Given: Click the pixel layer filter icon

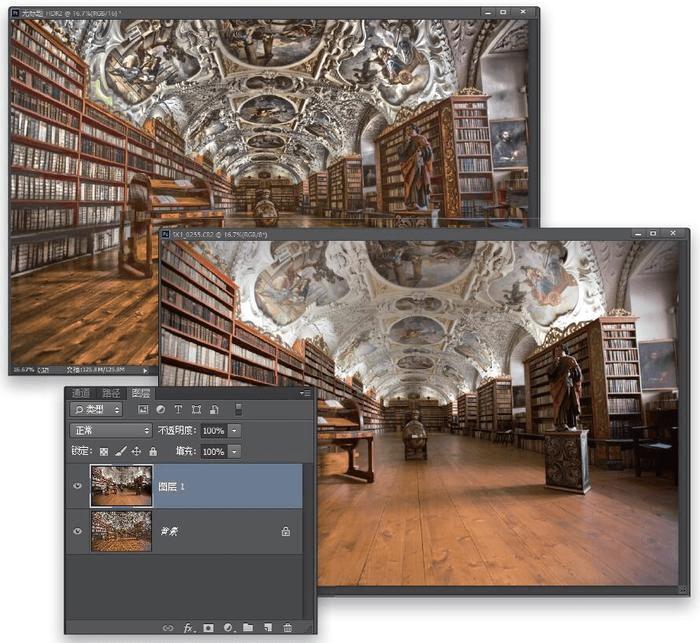Looking at the screenshot, I should point(143,409).
